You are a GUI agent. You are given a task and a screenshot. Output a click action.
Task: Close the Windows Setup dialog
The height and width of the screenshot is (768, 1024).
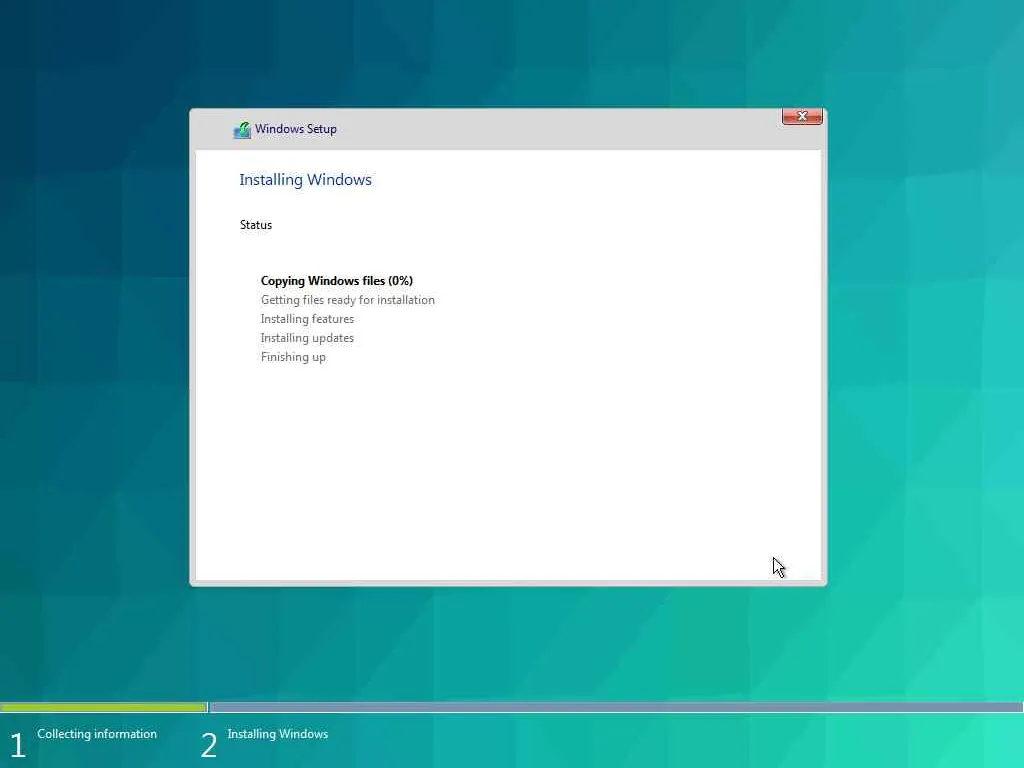point(802,116)
